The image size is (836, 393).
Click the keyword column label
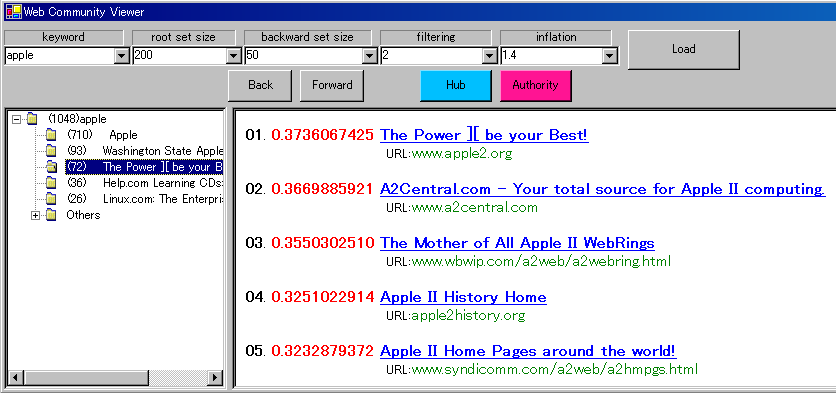click(x=63, y=37)
